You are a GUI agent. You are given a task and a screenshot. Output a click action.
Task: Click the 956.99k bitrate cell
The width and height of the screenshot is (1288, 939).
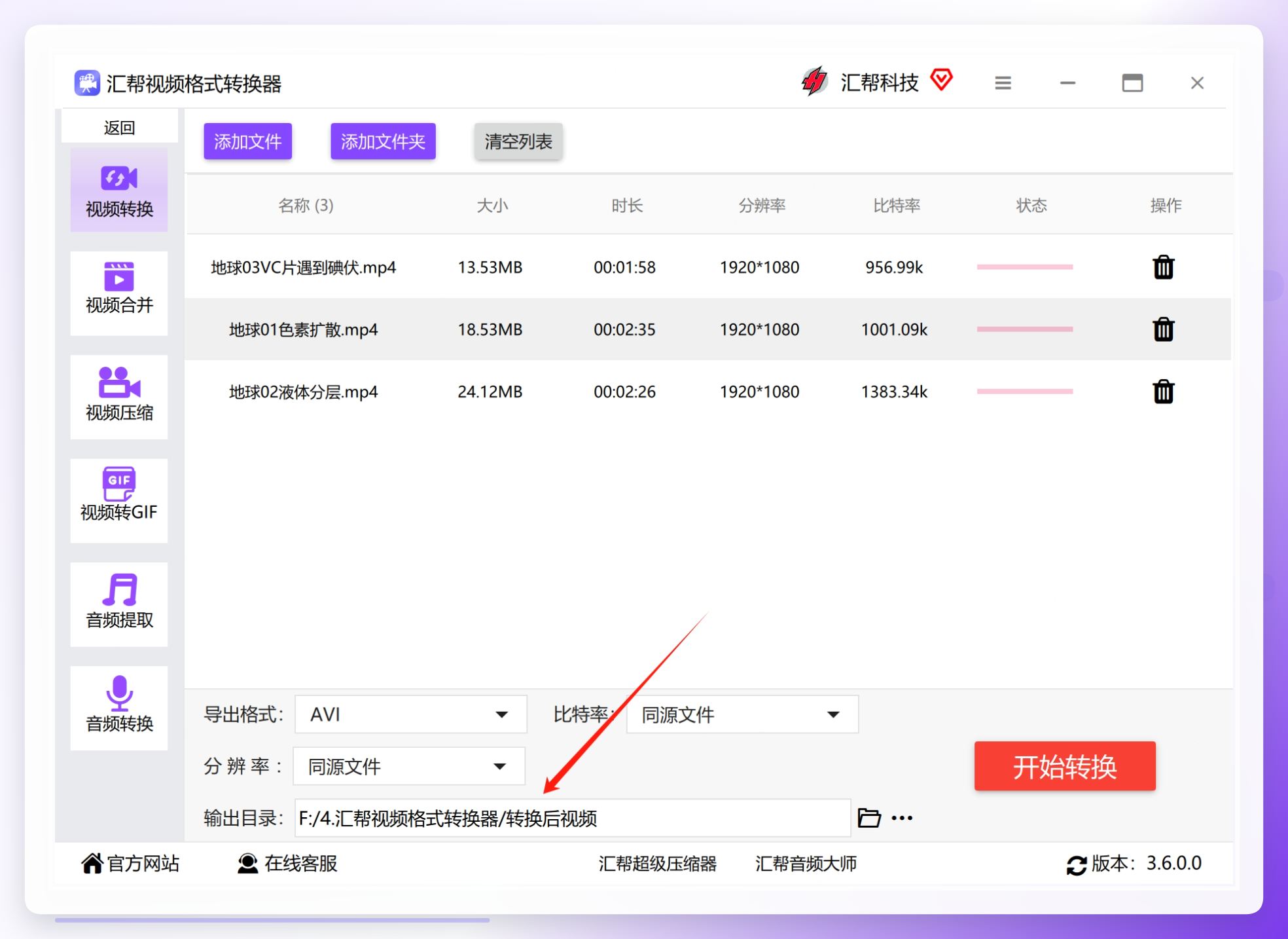click(894, 267)
